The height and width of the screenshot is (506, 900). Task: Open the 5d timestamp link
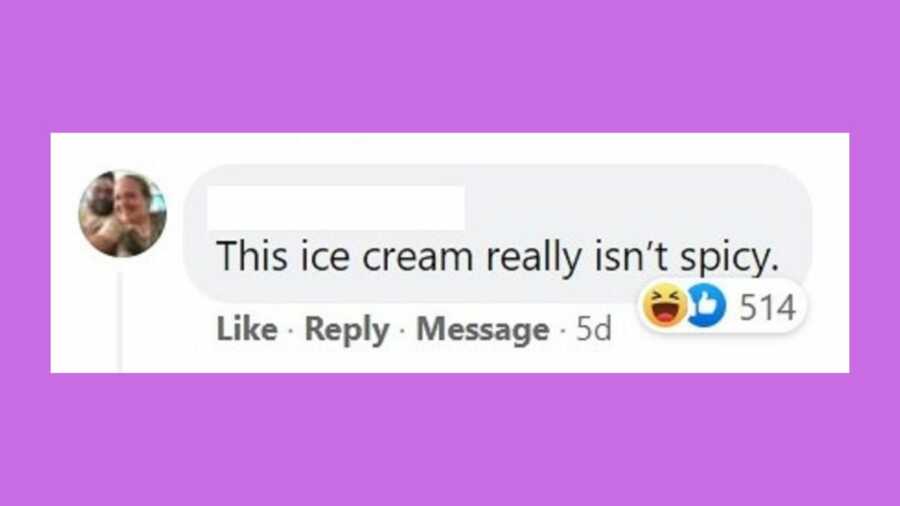click(x=593, y=329)
